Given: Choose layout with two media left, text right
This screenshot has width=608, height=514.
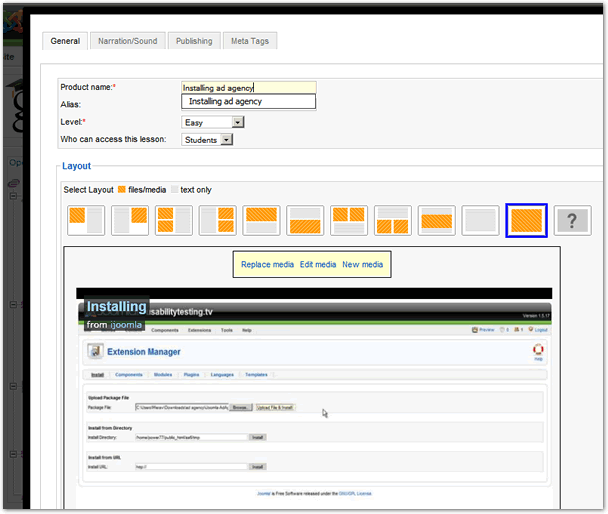Looking at the screenshot, I should [173, 220].
